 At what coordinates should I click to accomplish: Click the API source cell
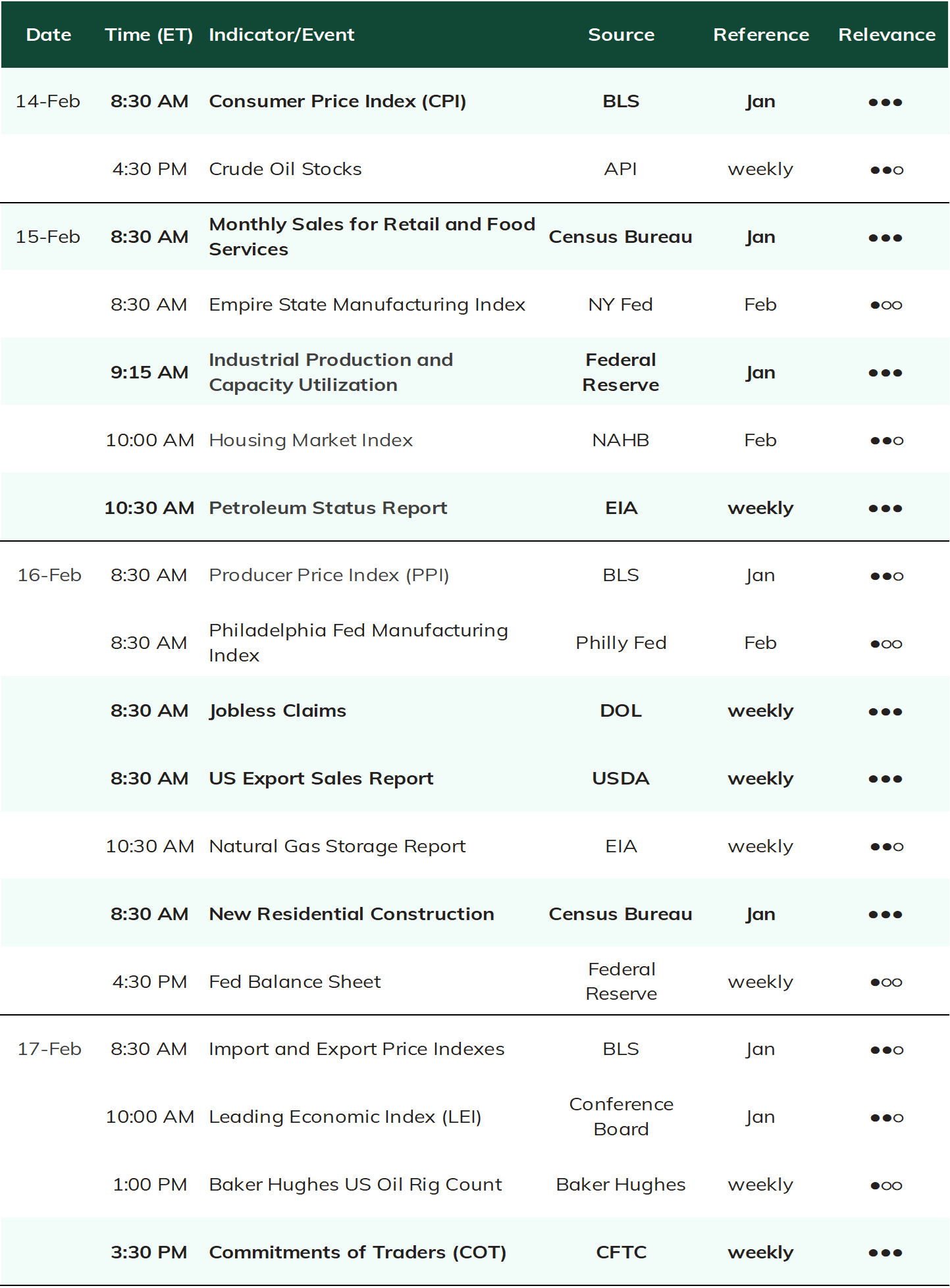(x=621, y=169)
